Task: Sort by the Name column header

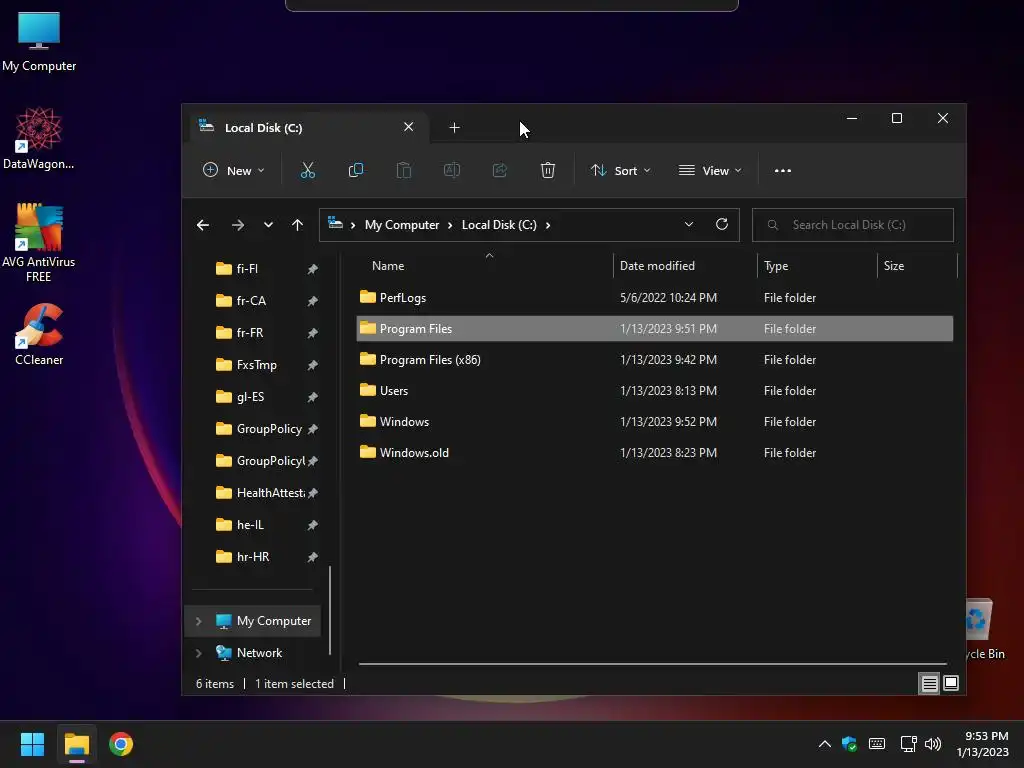Action: pyautogui.click(x=388, y=266)
